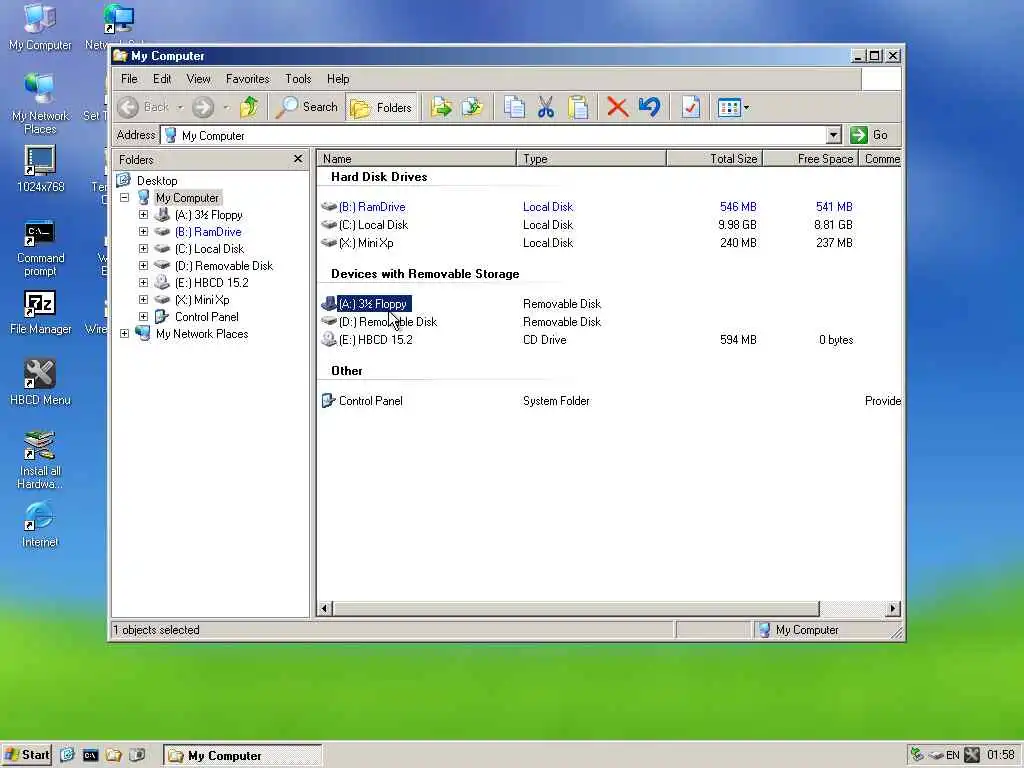
Task: Expand Control Panel tree node
Action: click(x=143, y=316)
